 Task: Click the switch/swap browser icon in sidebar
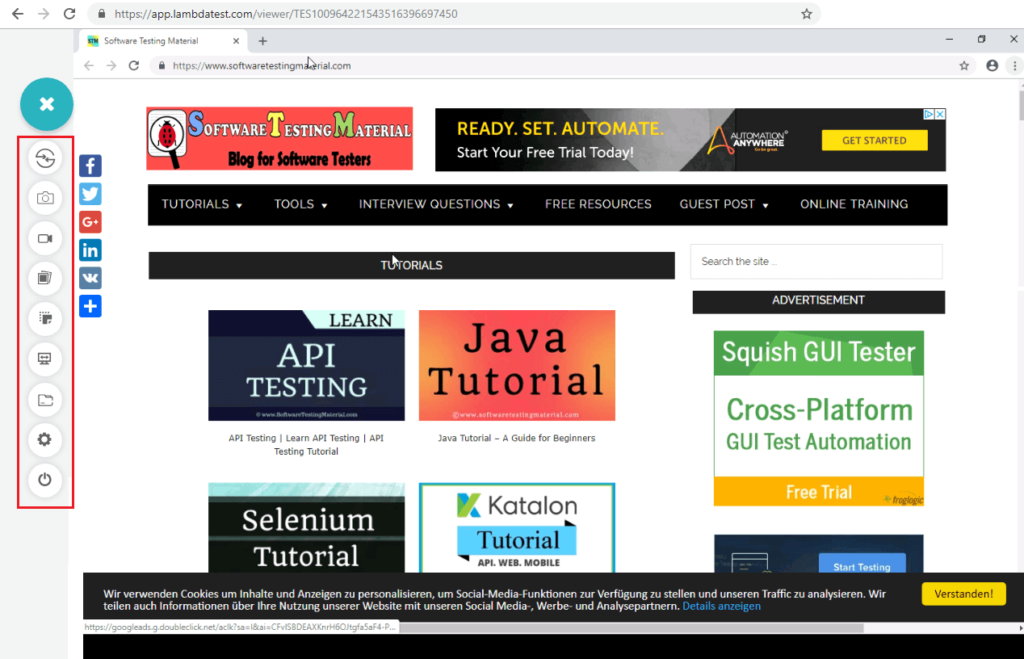point(45,158)
